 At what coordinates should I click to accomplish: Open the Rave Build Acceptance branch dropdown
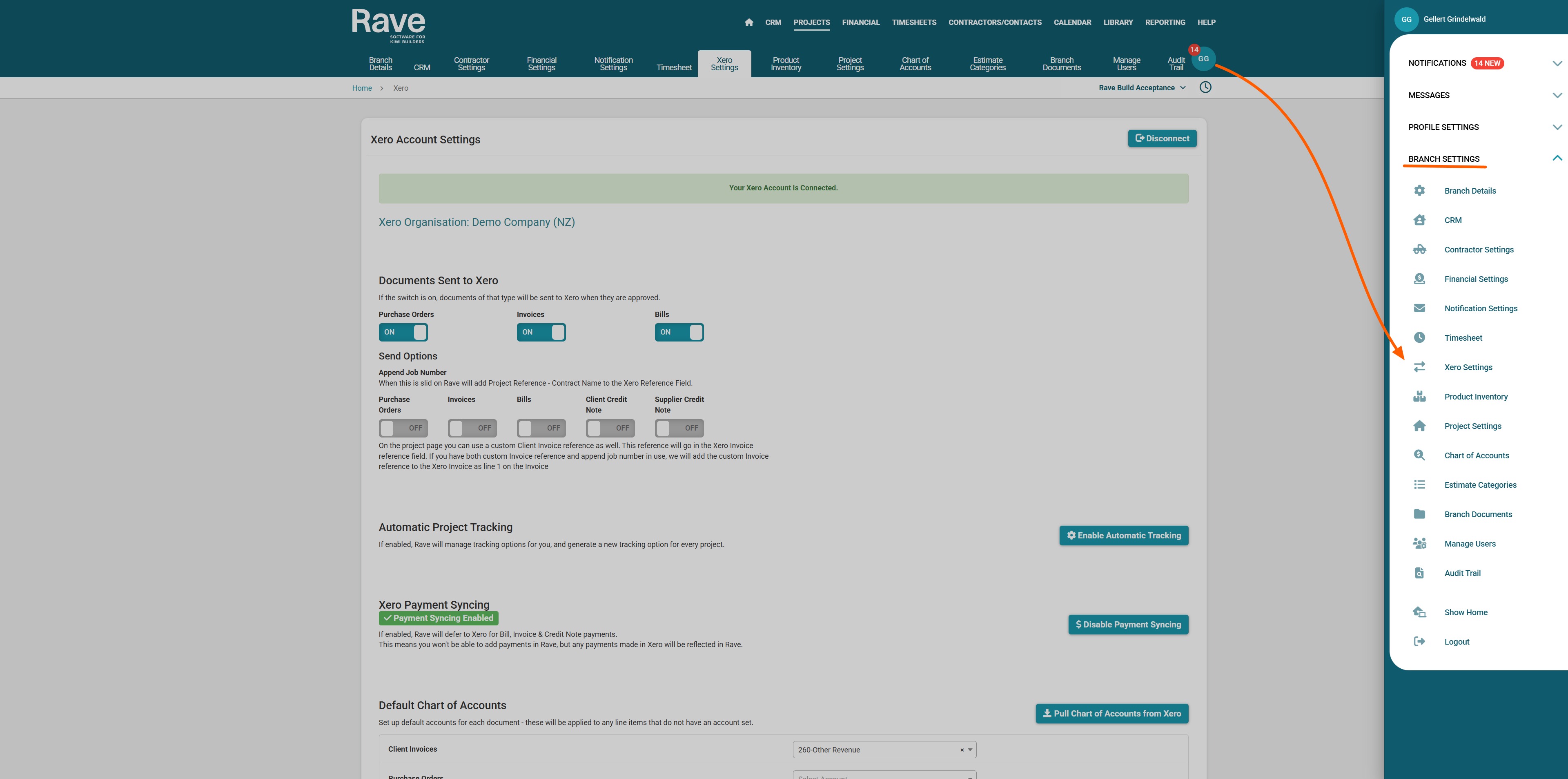(x=1141, y=88)
